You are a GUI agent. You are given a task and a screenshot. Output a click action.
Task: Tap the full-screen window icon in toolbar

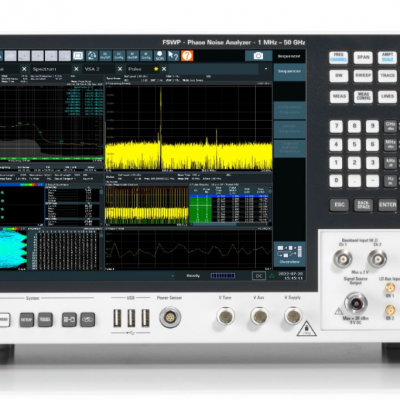78,56
